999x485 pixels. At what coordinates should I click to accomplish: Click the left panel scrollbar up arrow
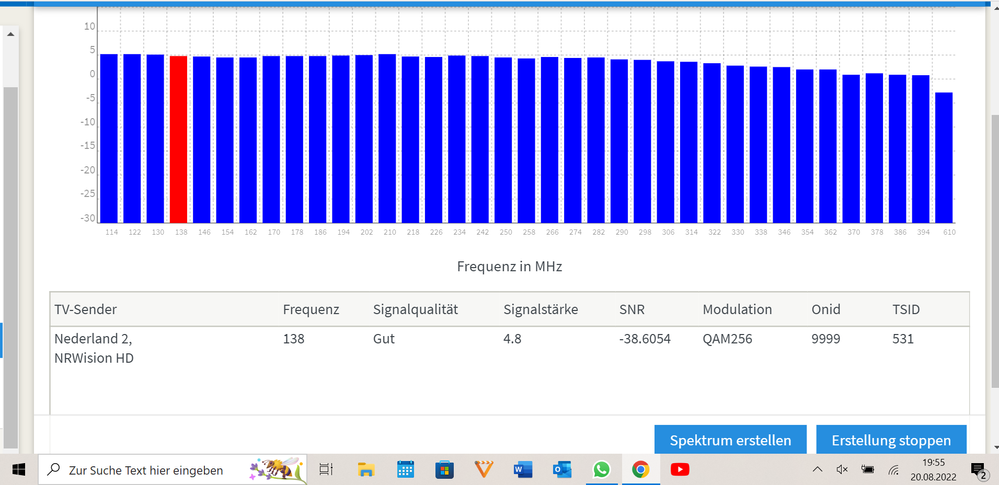point(10,35)
